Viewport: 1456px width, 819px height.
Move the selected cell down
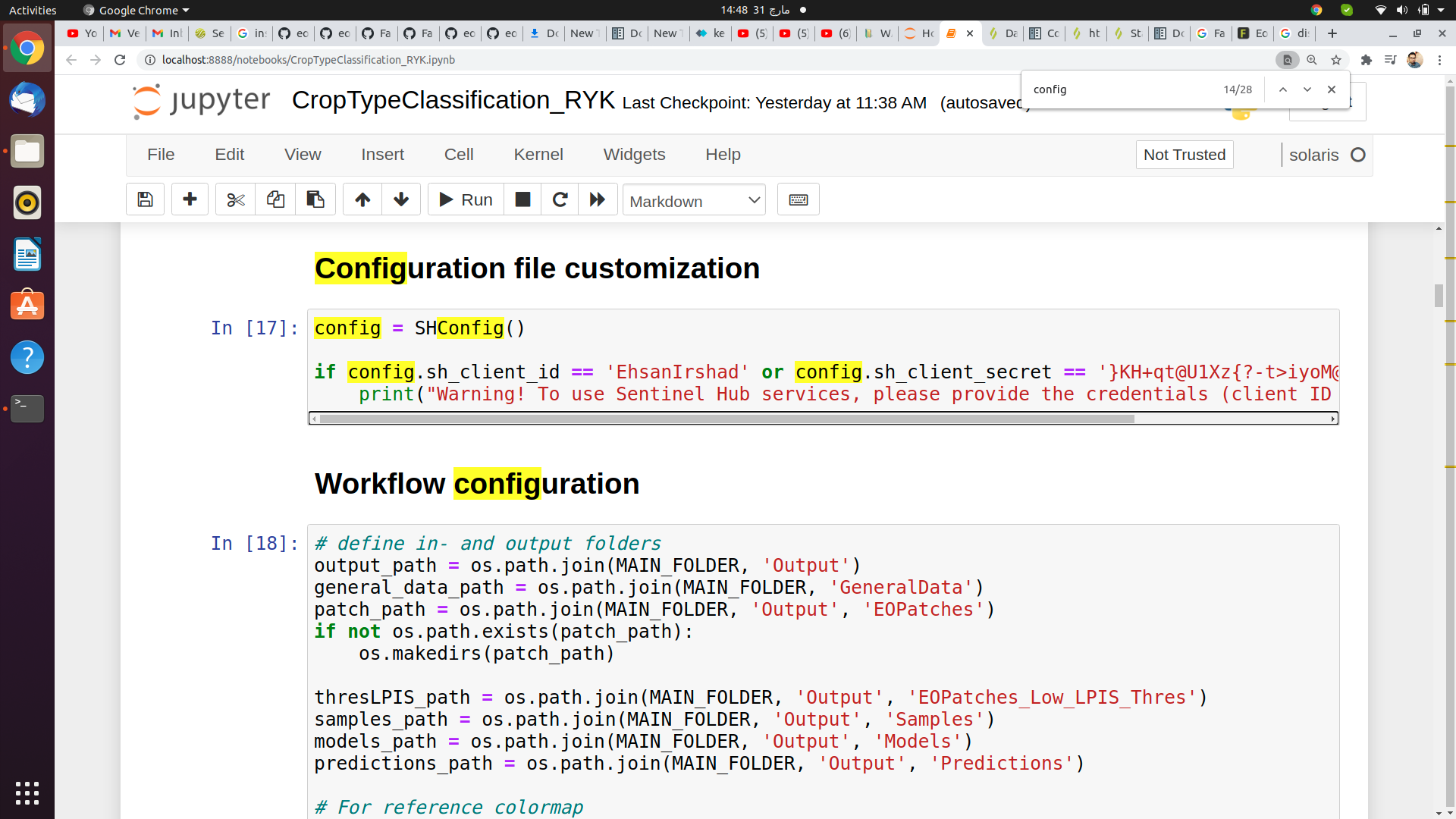pyautogui.click(x=401, y=199)
